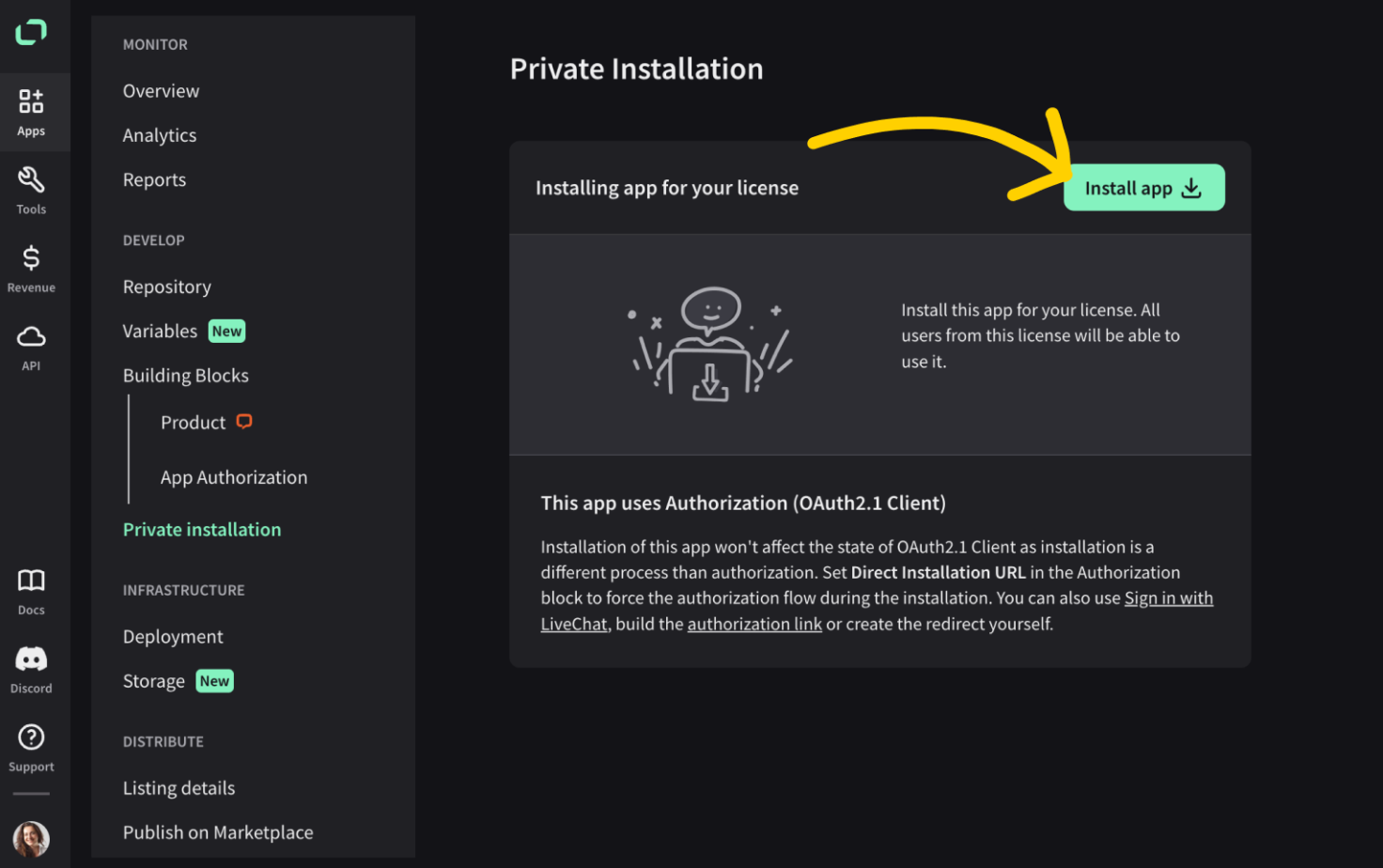Select Variables in Develop section
This screenshot has height=868, width=1383.
[x=160, y=331]
